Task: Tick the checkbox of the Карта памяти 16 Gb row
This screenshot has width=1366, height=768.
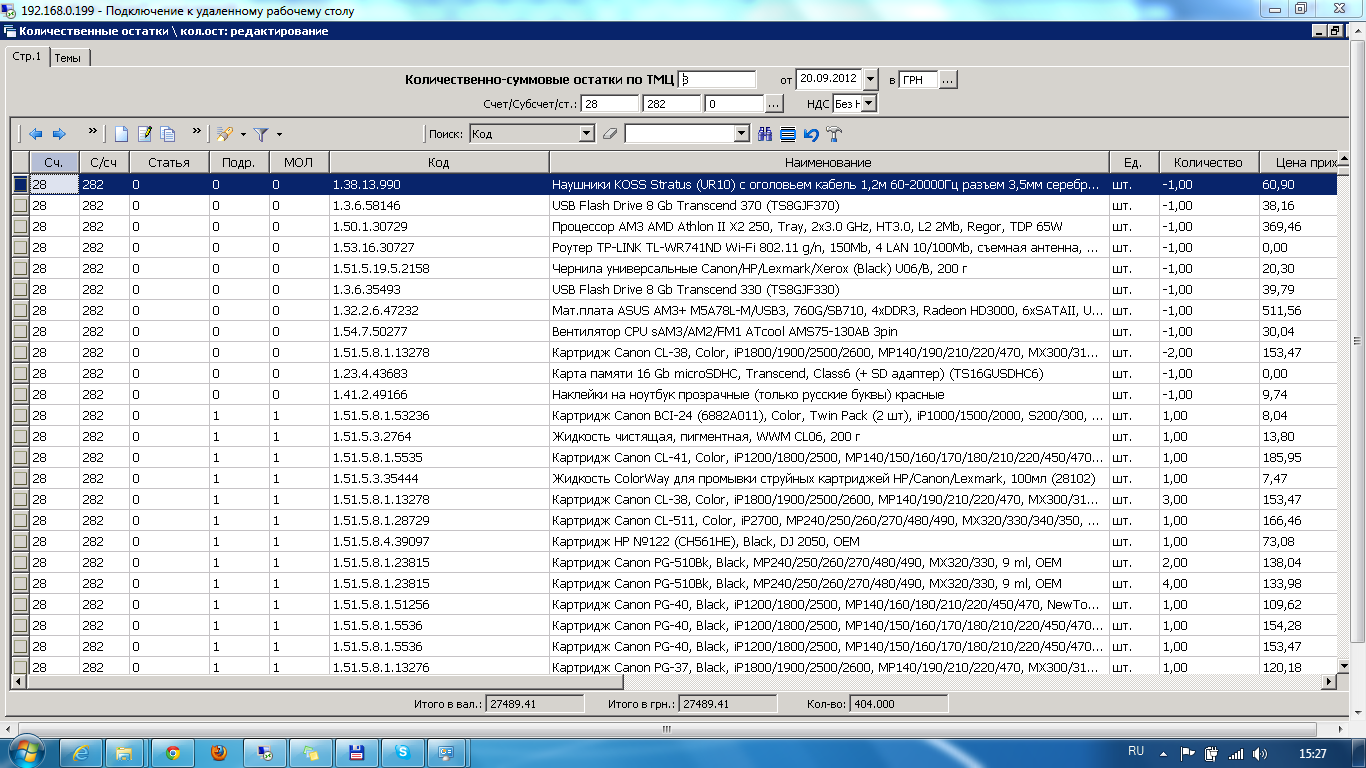Action: coord(20,373)
